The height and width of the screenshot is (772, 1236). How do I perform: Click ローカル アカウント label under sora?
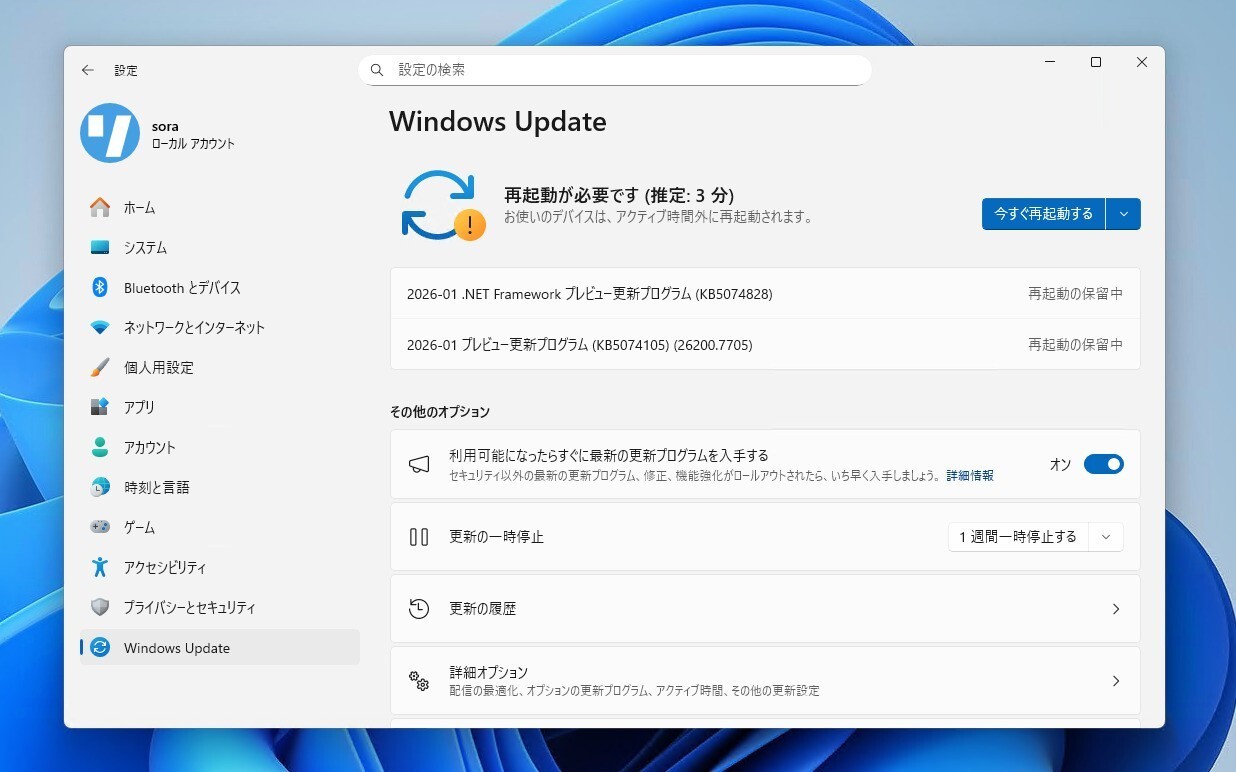193,144
